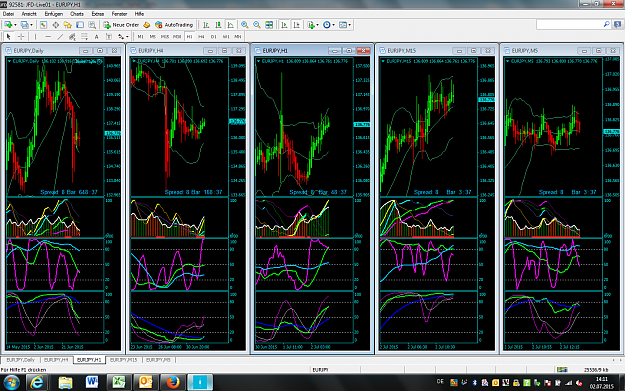Select the crosshair tool
Image resolution: width=625 pixels, height=391 pixels.
21,37
